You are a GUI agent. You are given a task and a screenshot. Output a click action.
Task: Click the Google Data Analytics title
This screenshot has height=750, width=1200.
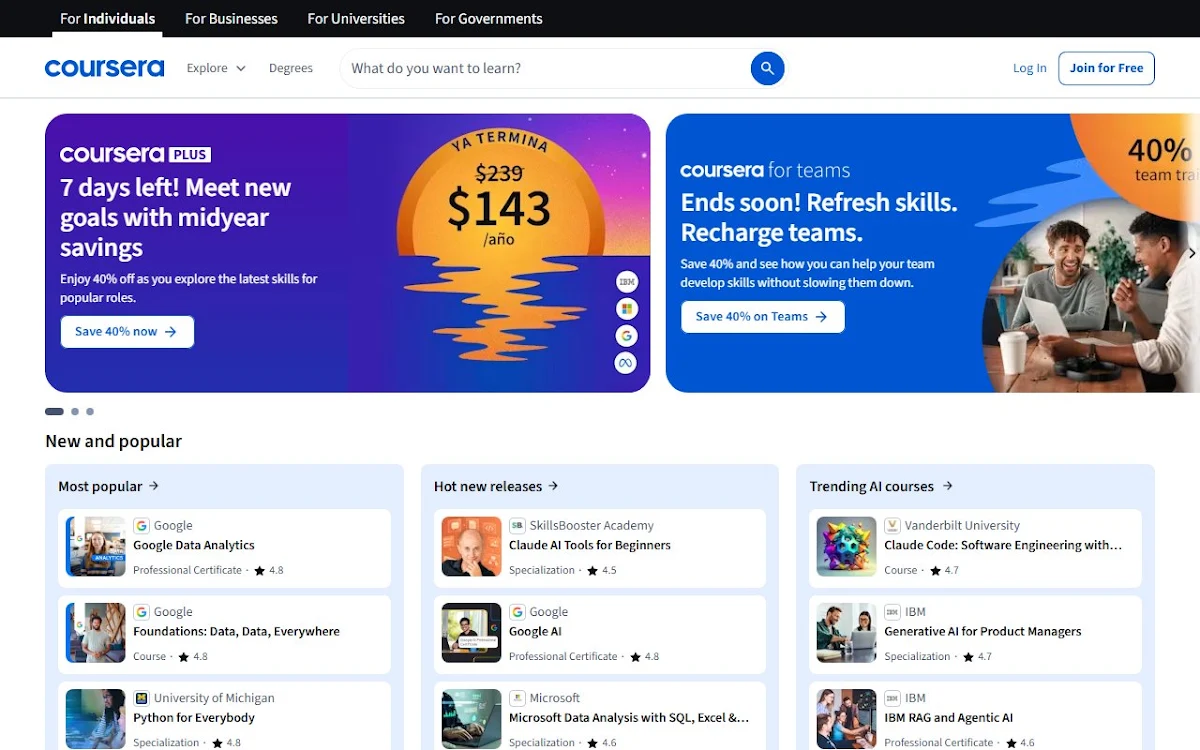194,545
